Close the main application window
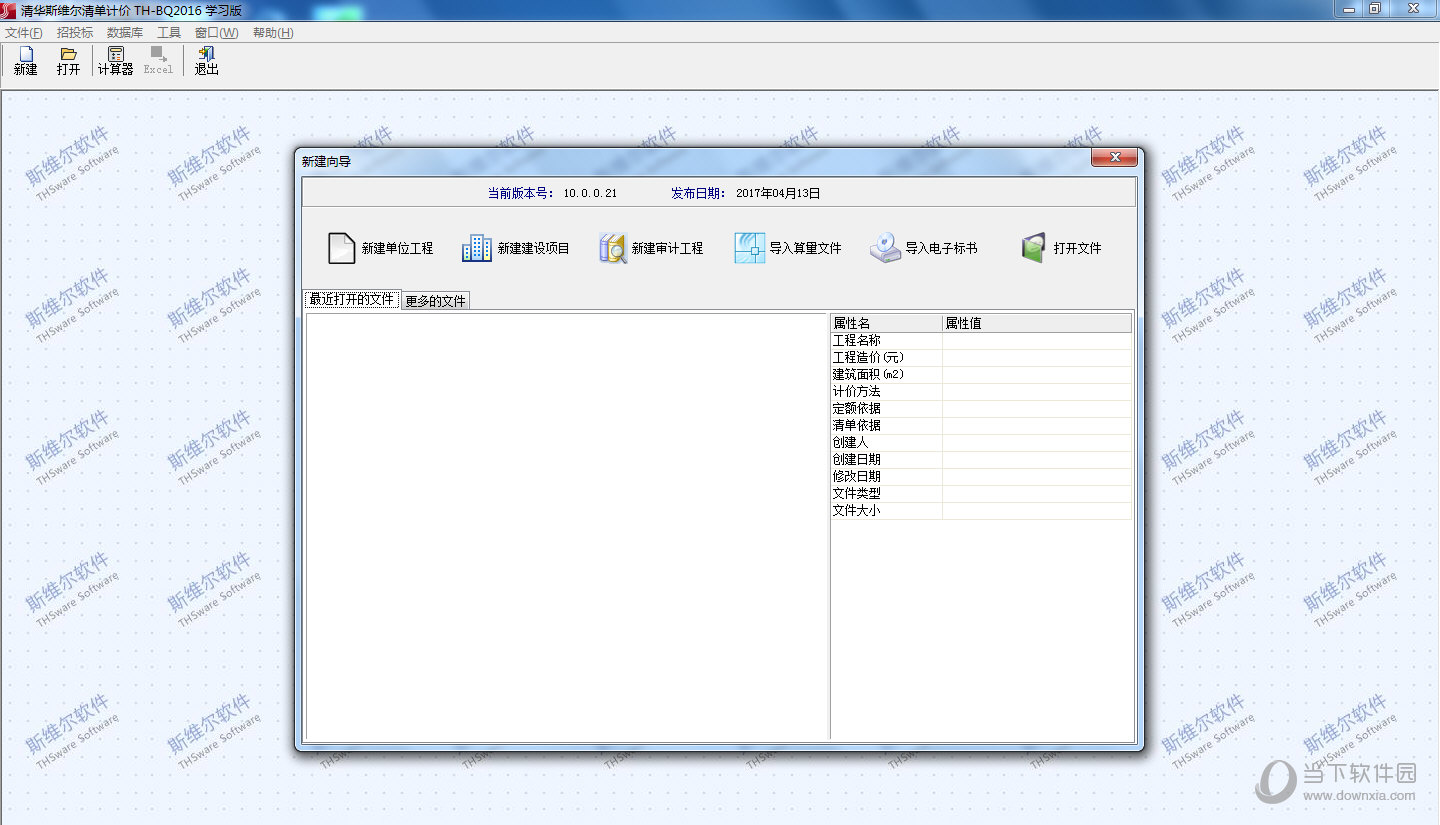Viewport: 1440px width, 825px height. point(1413,8)
